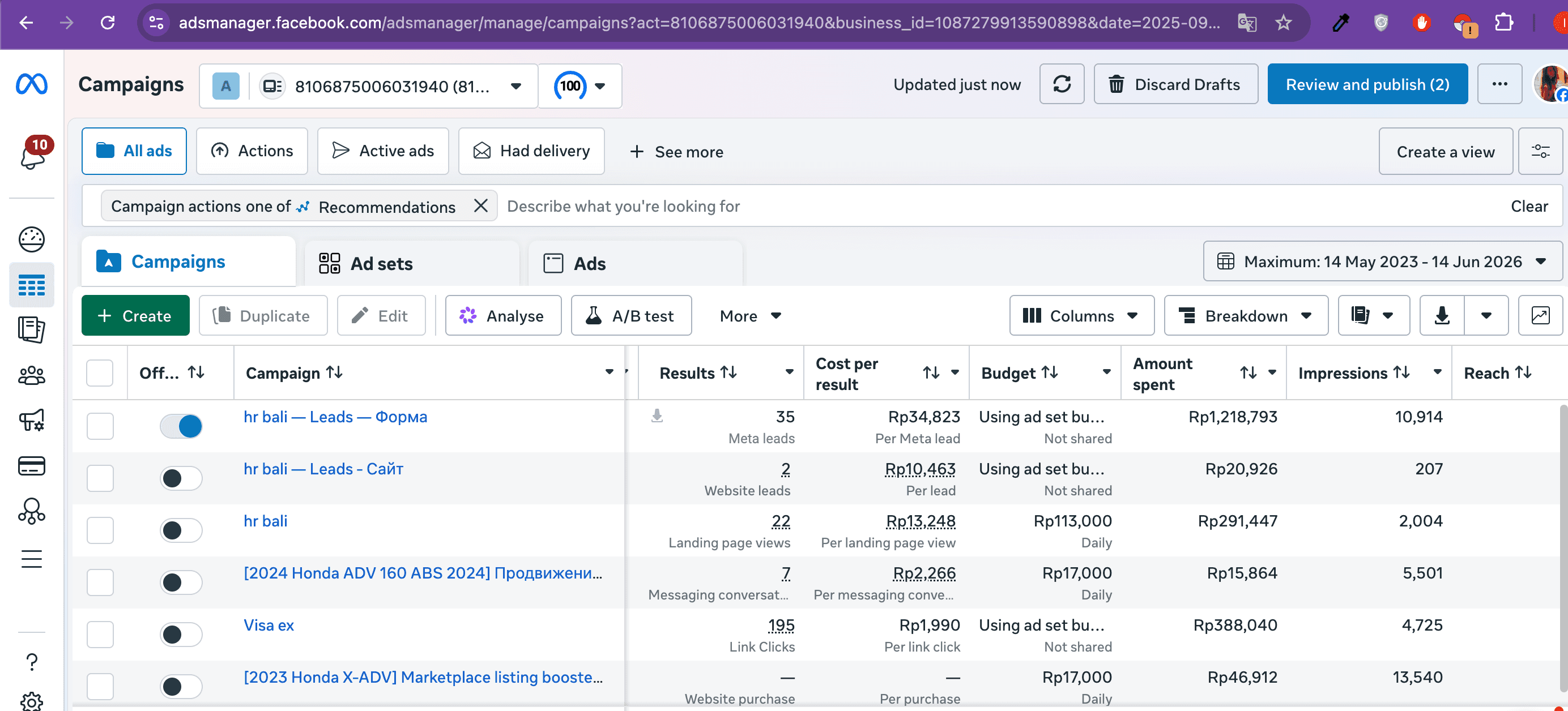Enable the Visa ex campaign toggle
The height and width of the screenshot is (711, 1568).
(181, 635)
